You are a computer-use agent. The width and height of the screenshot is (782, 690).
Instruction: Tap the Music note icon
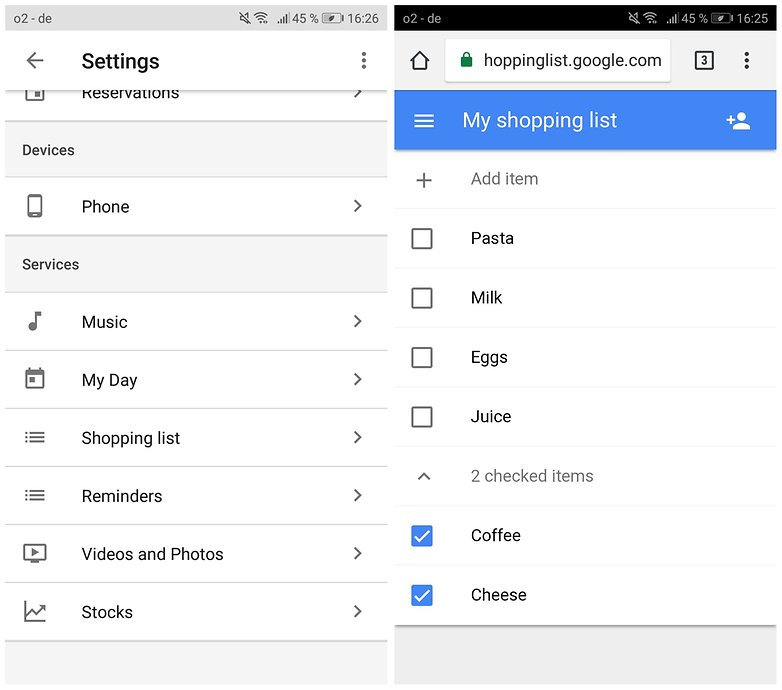(34, 321)
